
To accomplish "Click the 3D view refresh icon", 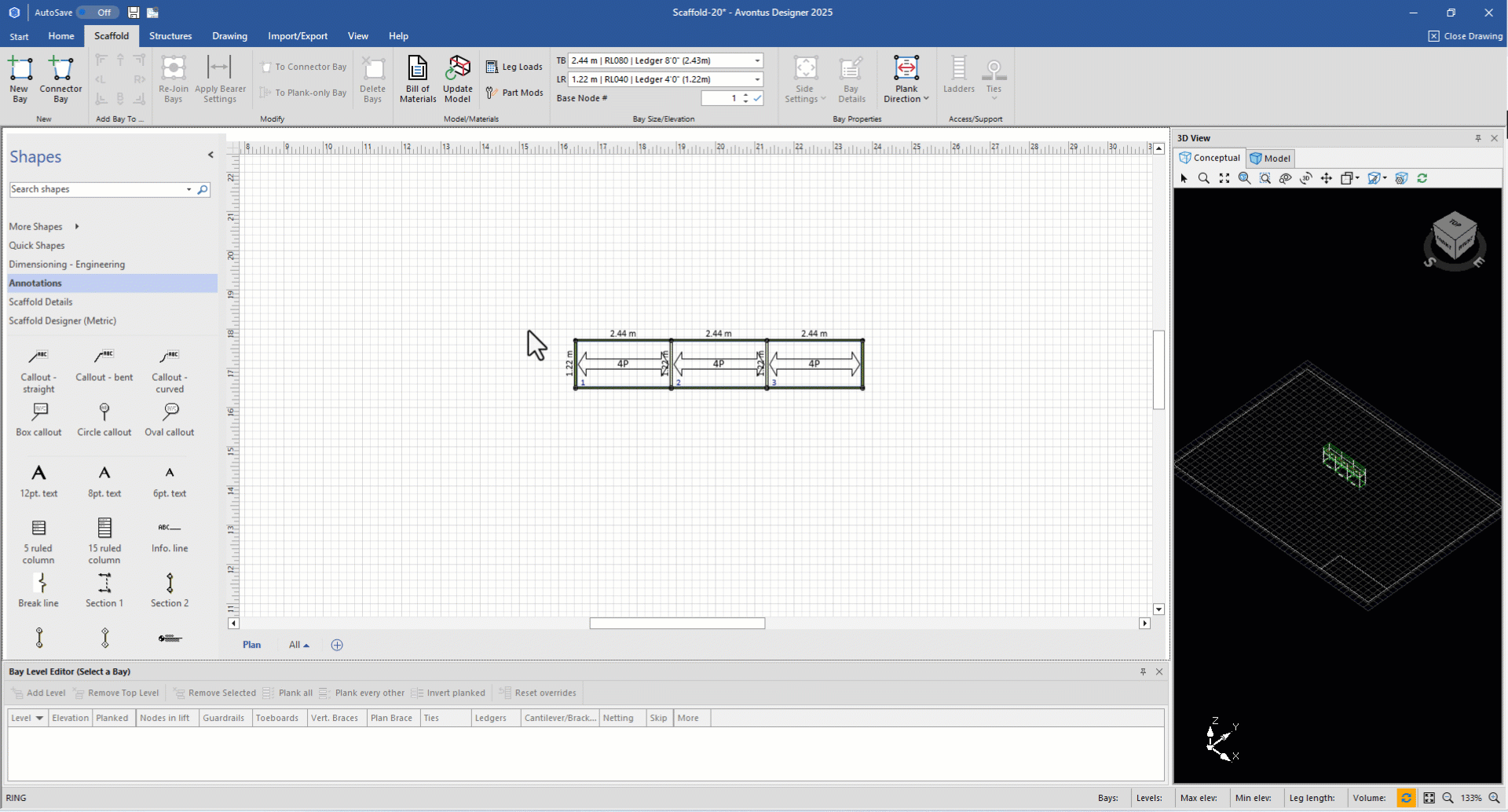I will (x=1422, y=178).
